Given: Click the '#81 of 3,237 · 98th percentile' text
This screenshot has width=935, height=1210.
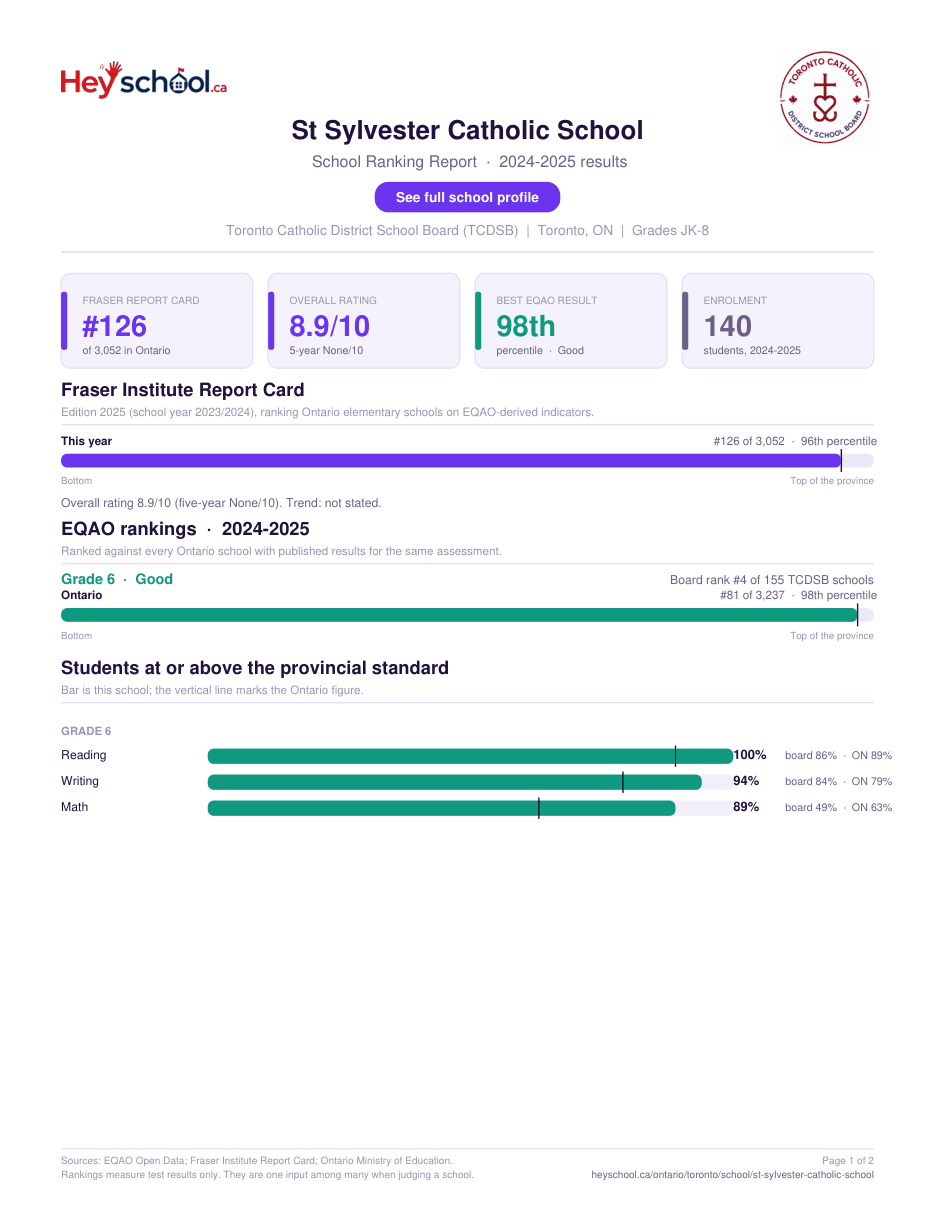Looking at the screenshot, I should click(x=798, y=595).
